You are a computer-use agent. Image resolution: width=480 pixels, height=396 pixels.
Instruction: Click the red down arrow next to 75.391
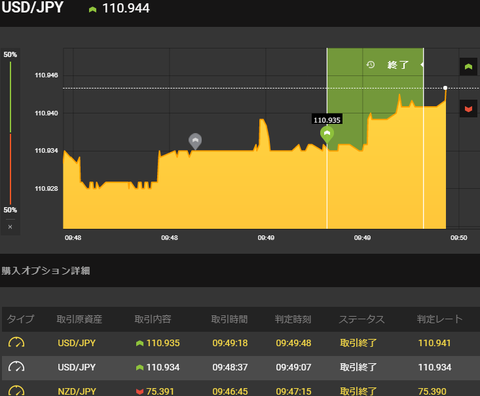140,391
